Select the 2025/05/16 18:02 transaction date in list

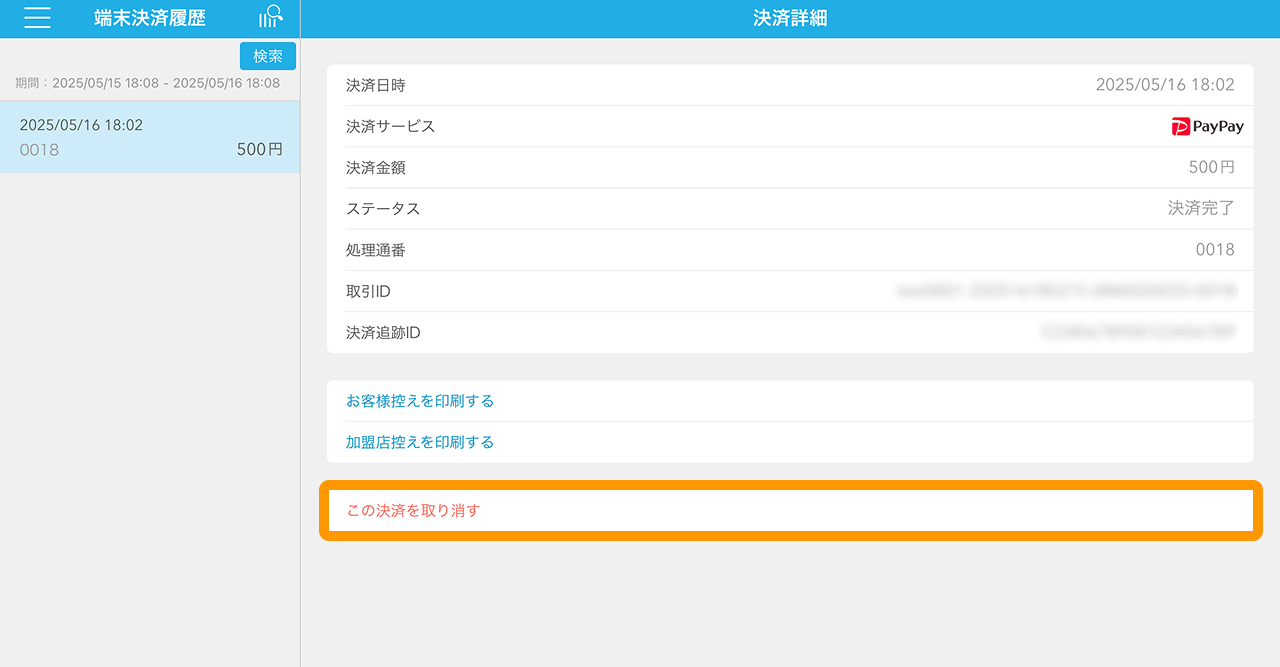[81, 125]
